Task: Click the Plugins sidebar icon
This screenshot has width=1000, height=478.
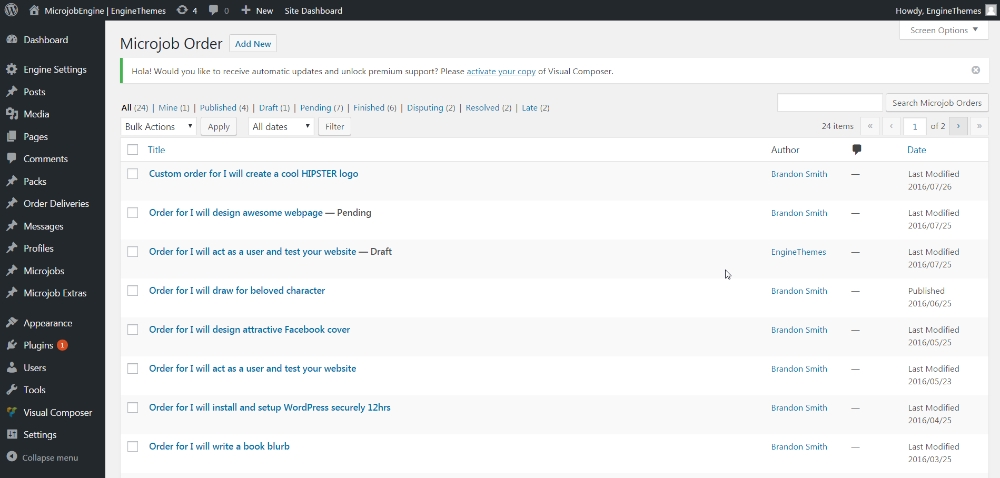Action: pyautogui.click(x=11, y=345)
